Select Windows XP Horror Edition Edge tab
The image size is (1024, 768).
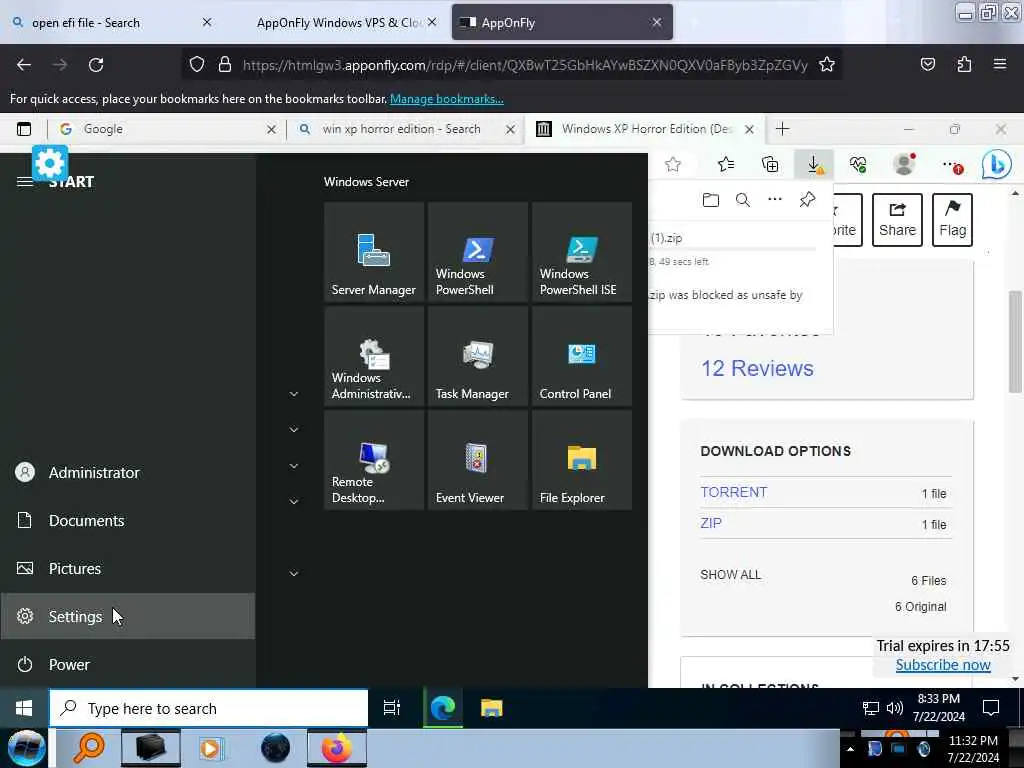tap(643, 129)
